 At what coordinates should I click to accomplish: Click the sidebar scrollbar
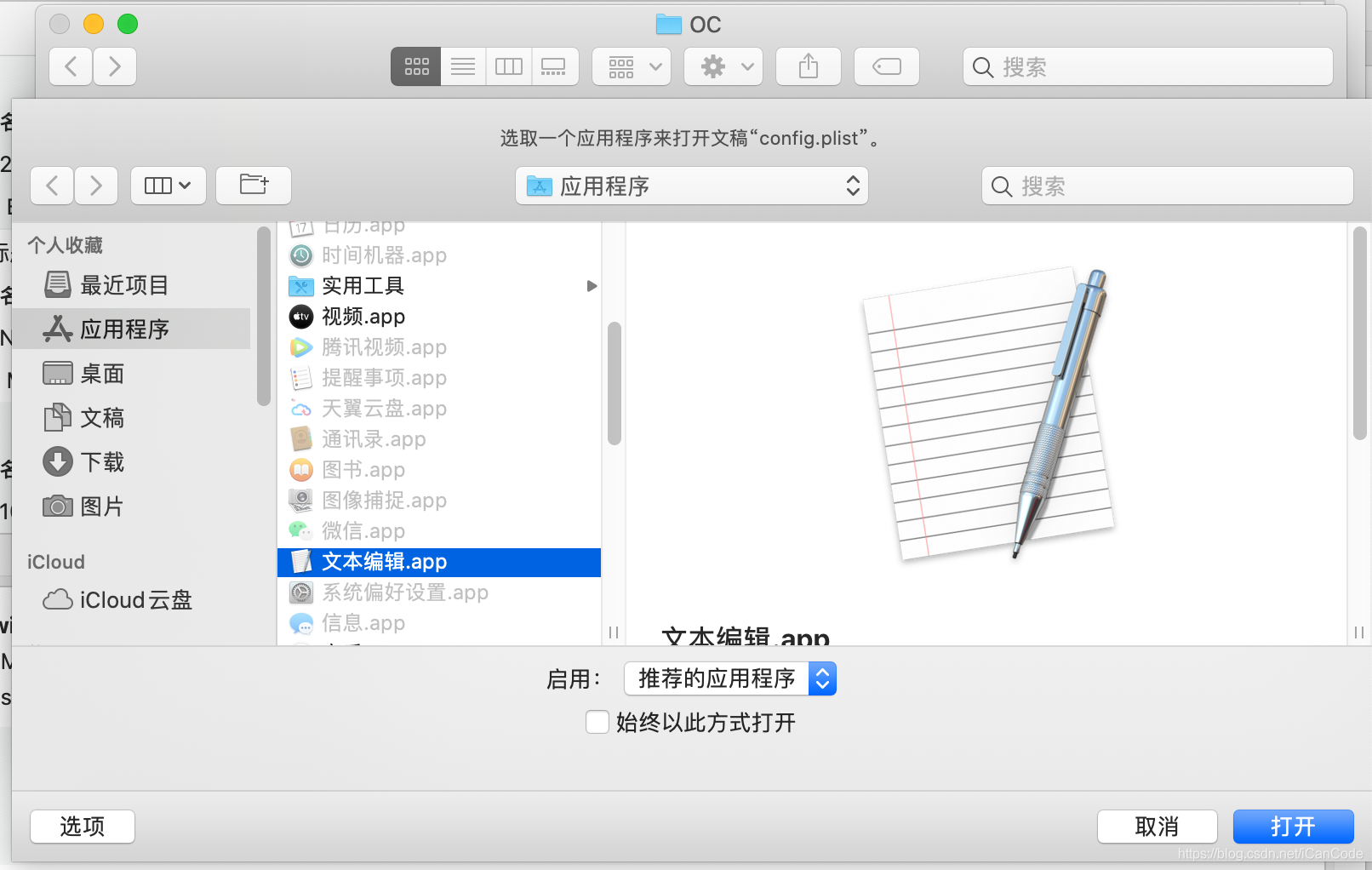[x=264, y=317]
